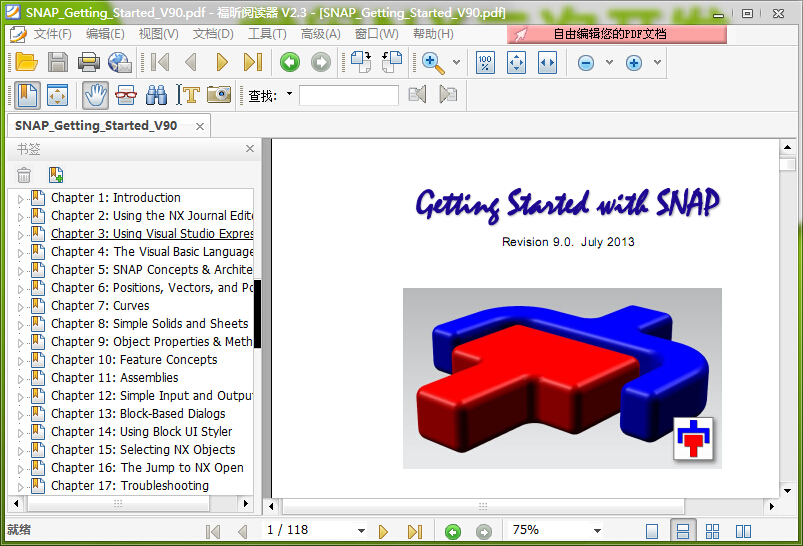Click the Print icon in the toolbar
This screenshot has height=546, width=803.
(x=89, y=62)
